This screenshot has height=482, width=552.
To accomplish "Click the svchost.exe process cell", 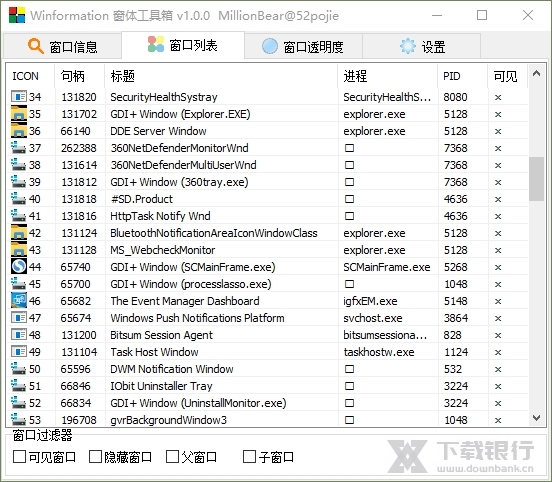I will [x=372, y=318].
